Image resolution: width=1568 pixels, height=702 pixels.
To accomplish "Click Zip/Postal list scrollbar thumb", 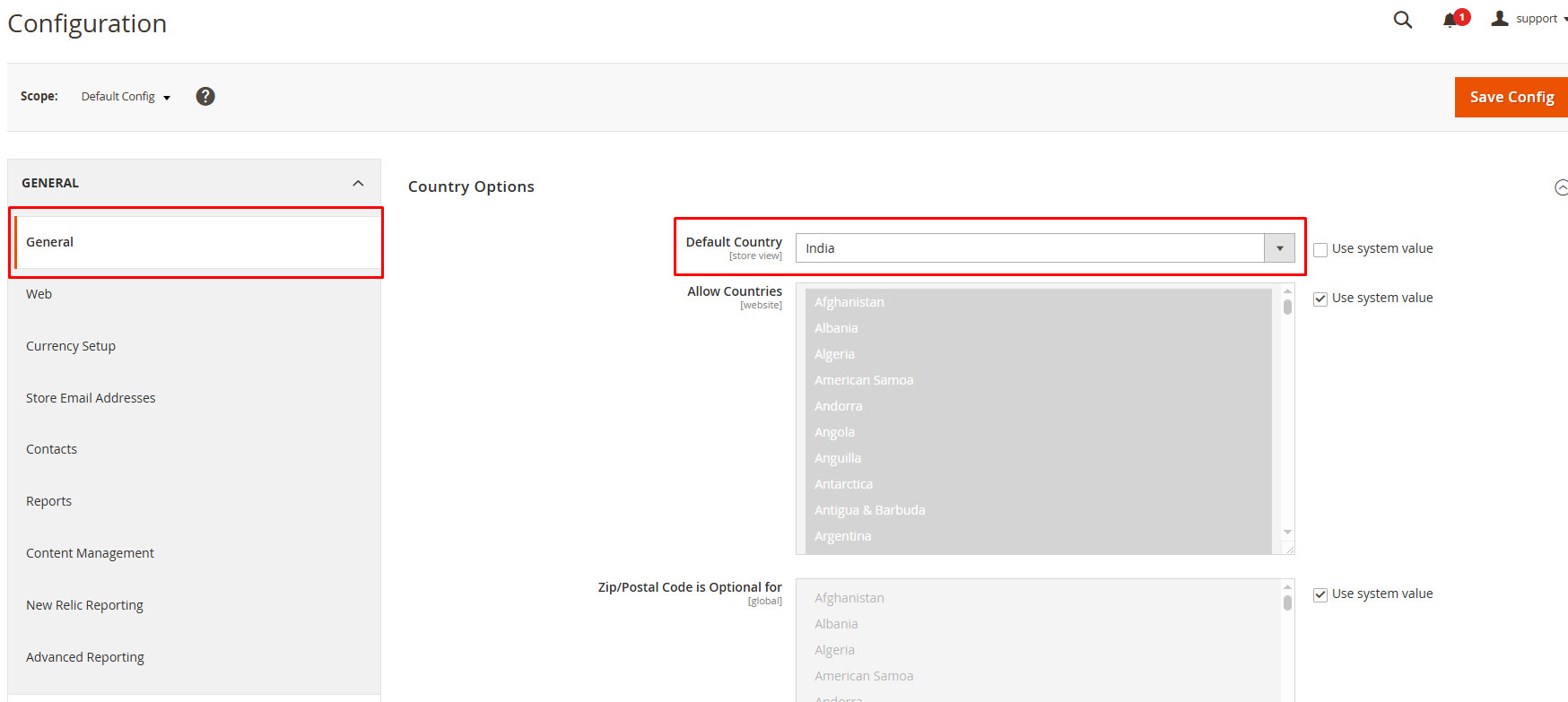I will coord(1287,602).
